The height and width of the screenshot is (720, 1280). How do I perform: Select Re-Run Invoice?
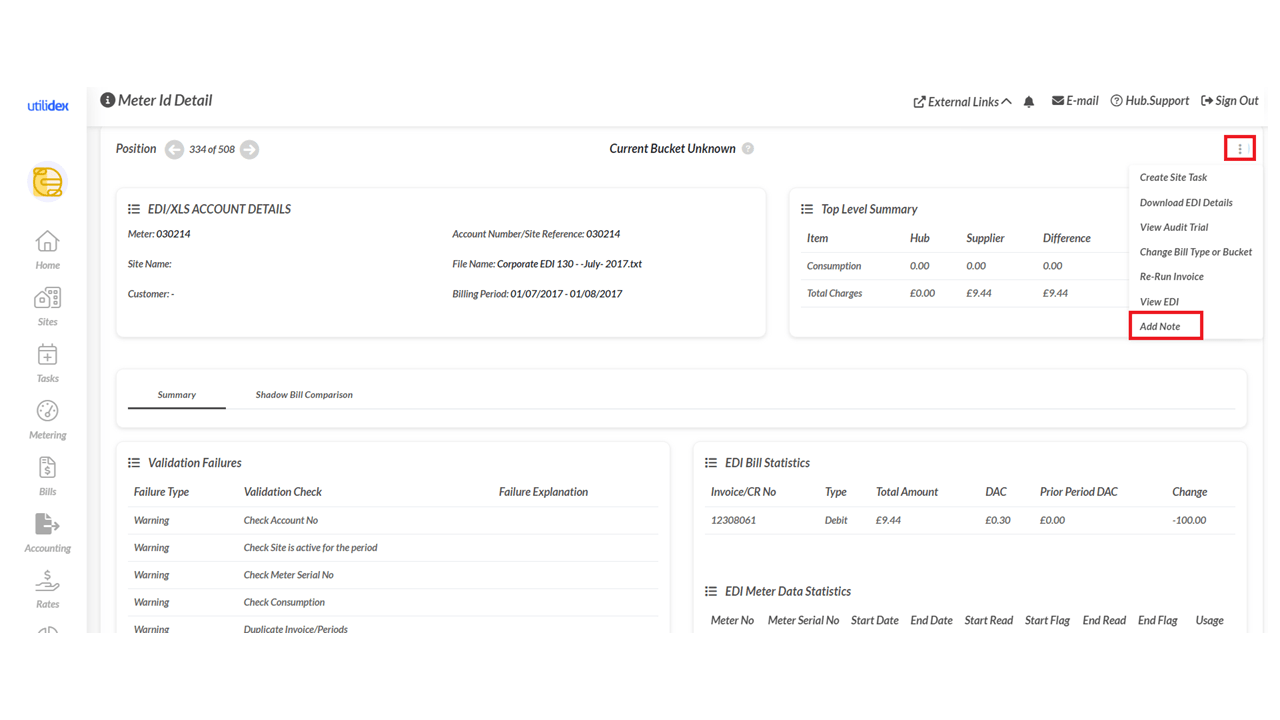[x=1172, y=276]
